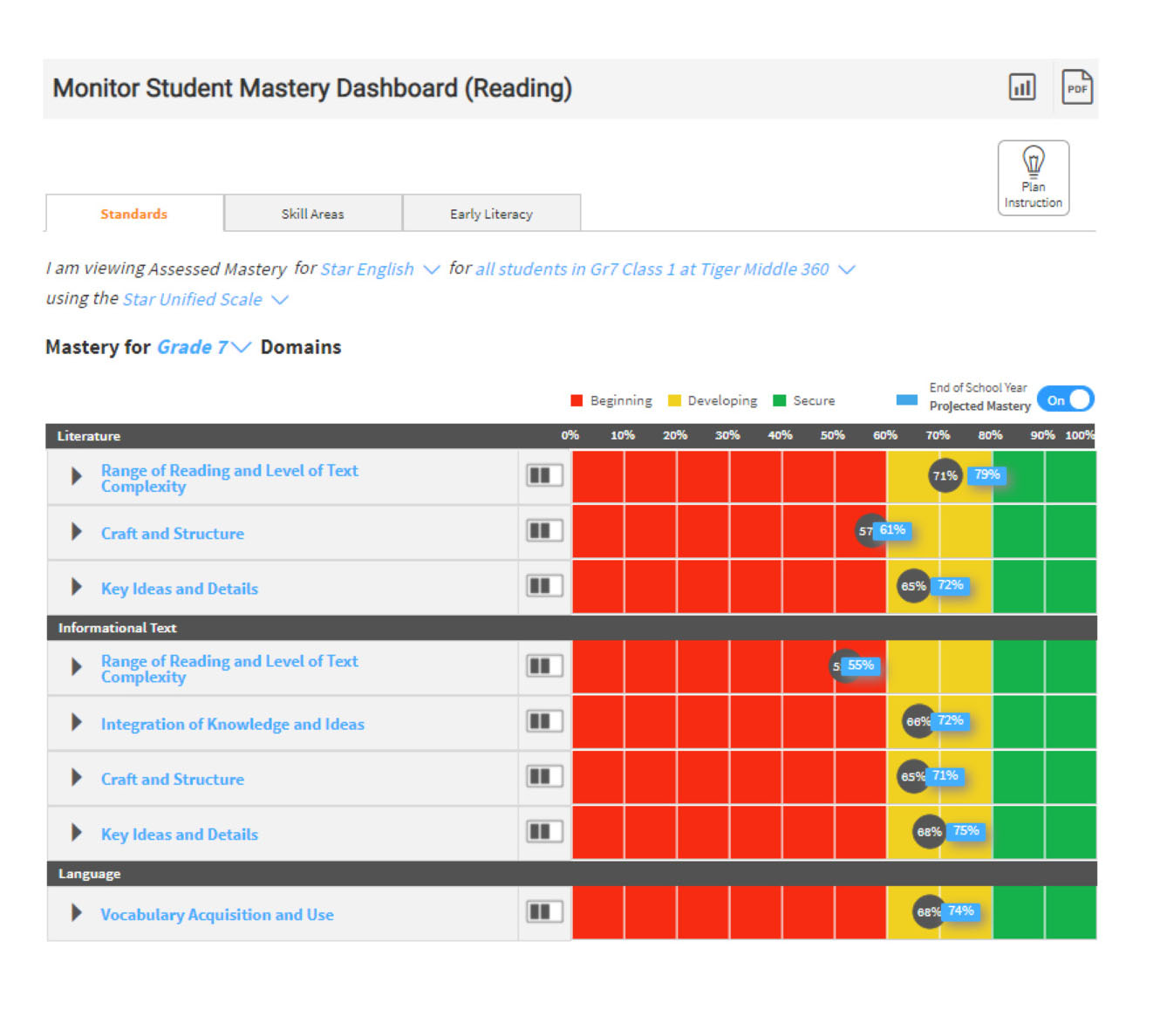Switch to the Skill Areas tab
Screen dimensions: 1160x1036
point(313,214)
